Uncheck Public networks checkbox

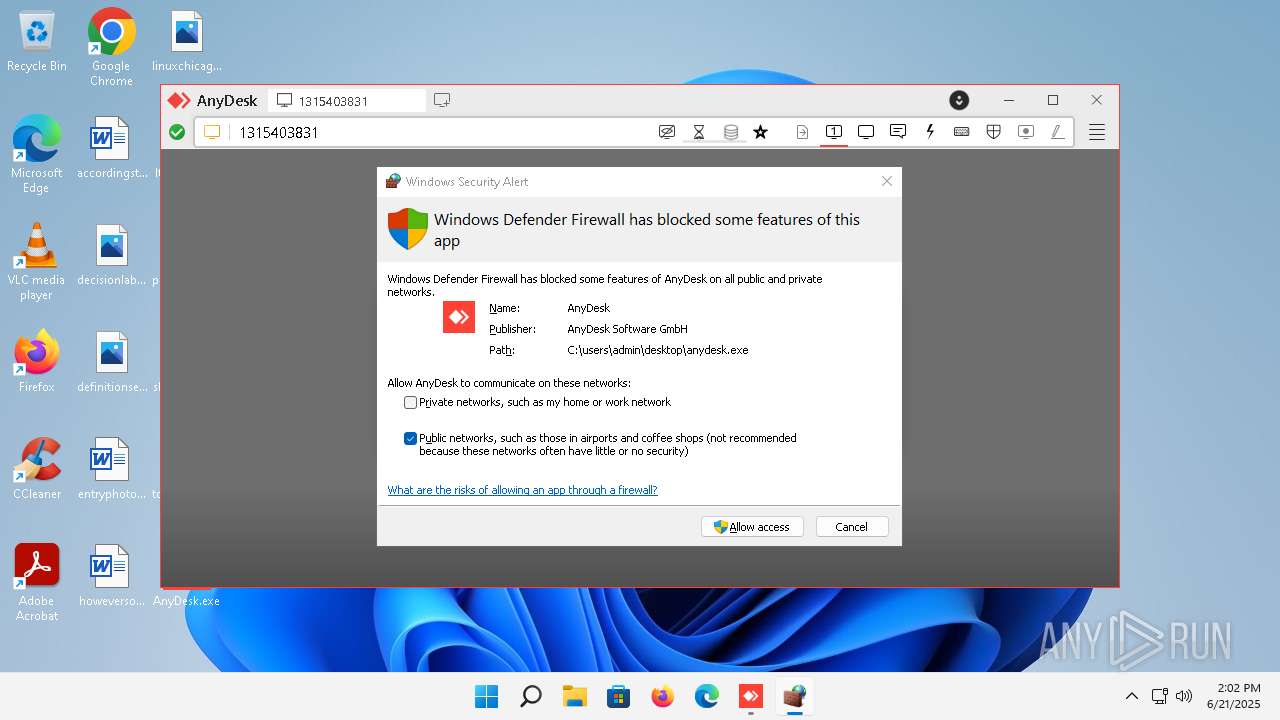point(410,439)
